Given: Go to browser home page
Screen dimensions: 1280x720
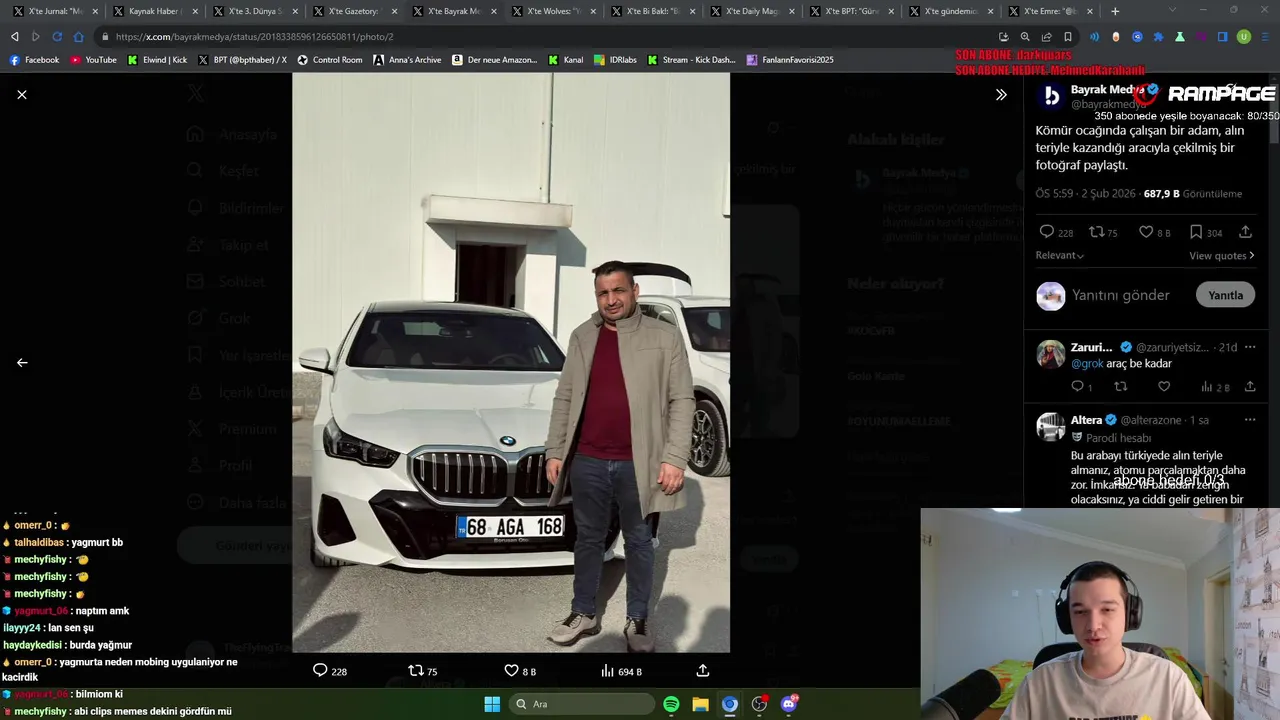Looking at the screenshot, I should coord(79,36).
